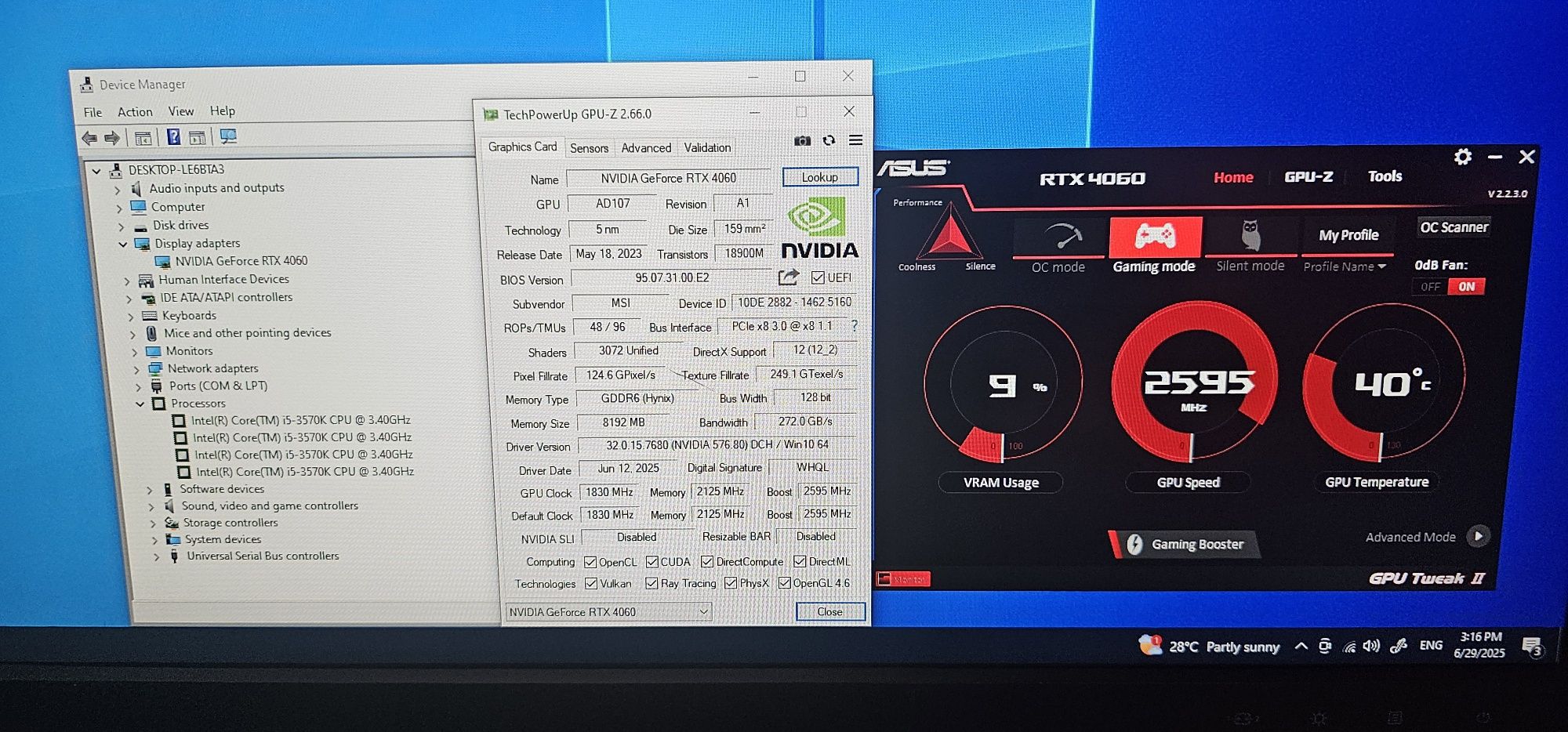Toggle the Ray Tracing checkbox
Screen dimensions: 1568x732
point(652,583)
